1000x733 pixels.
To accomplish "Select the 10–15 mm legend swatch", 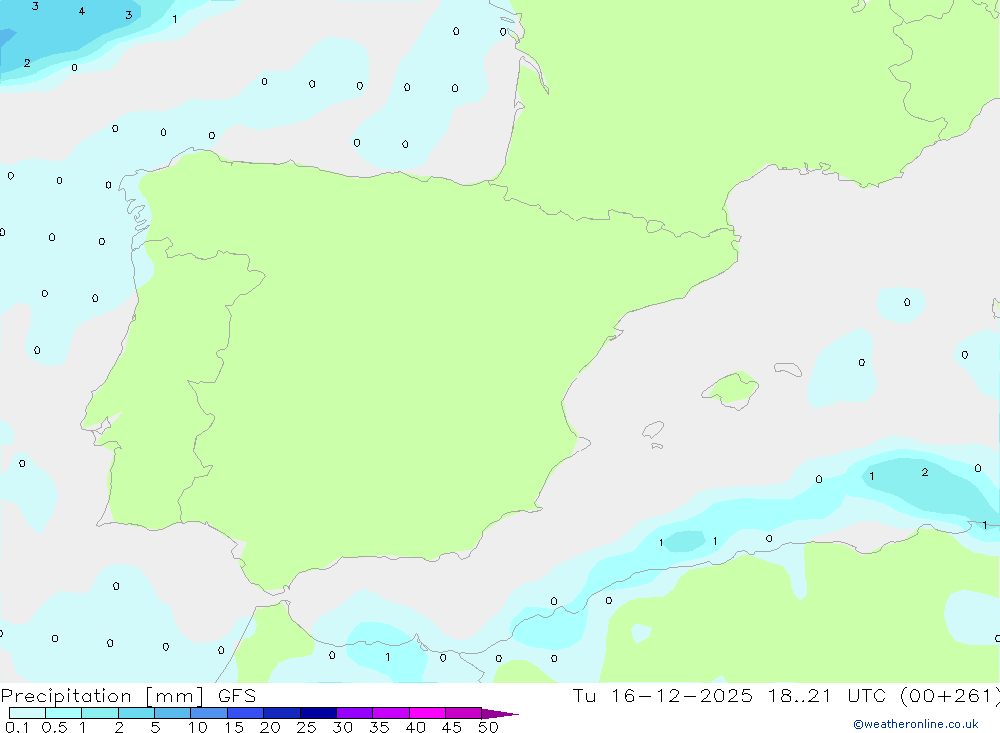I will [209, 713].
